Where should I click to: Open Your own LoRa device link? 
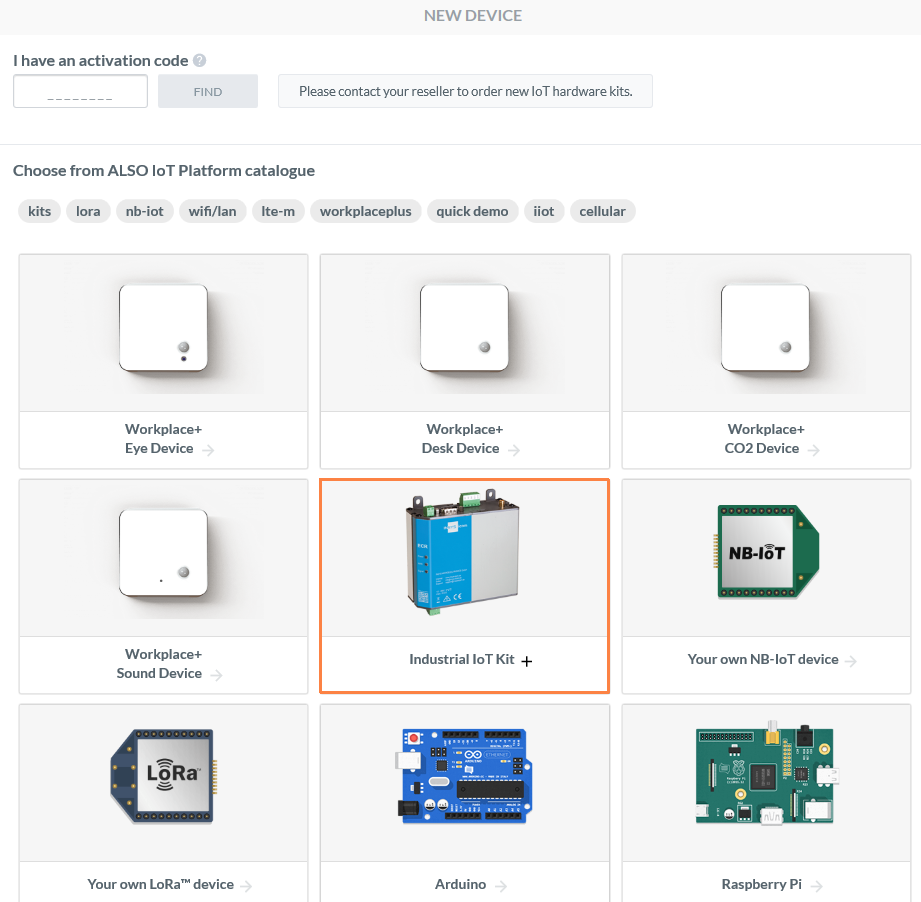click(160, 884)
